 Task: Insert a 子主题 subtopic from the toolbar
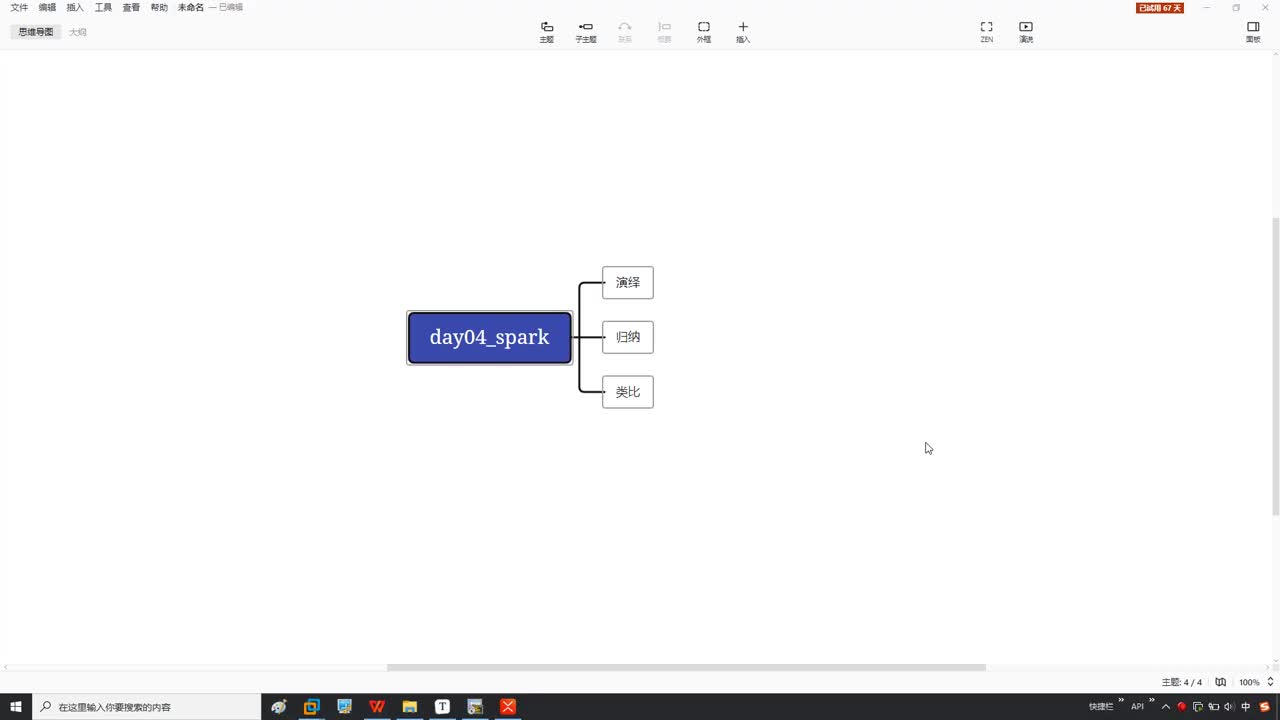586,32
